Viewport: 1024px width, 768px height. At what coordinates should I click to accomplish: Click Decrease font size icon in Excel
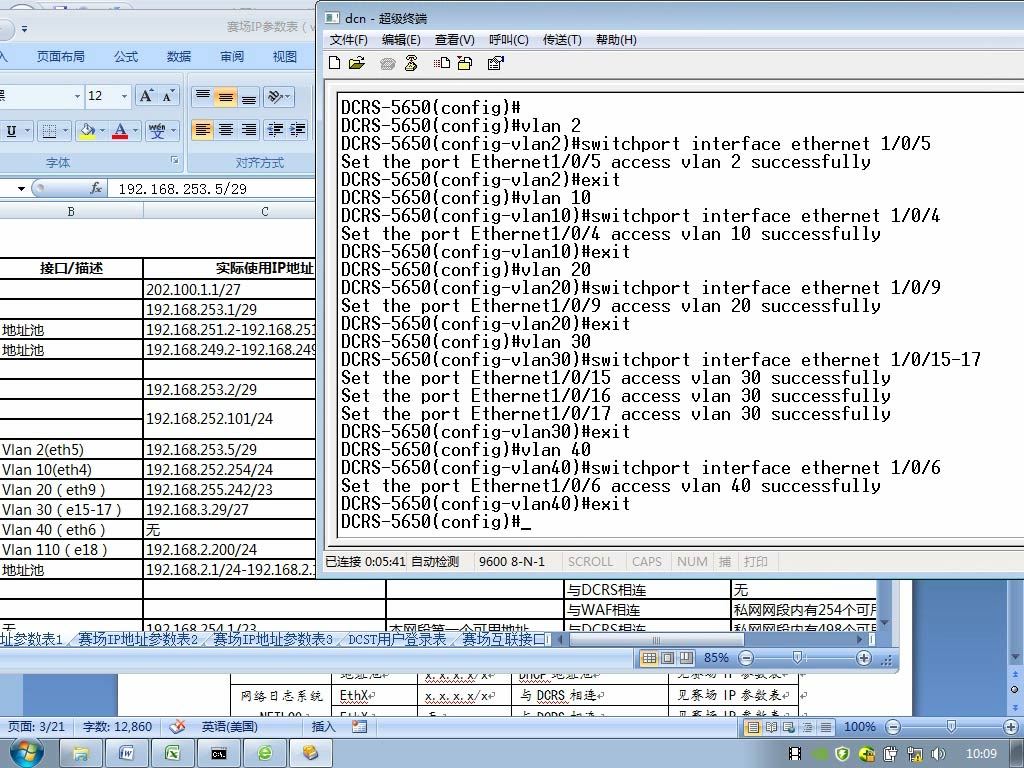tap(168, 96)
